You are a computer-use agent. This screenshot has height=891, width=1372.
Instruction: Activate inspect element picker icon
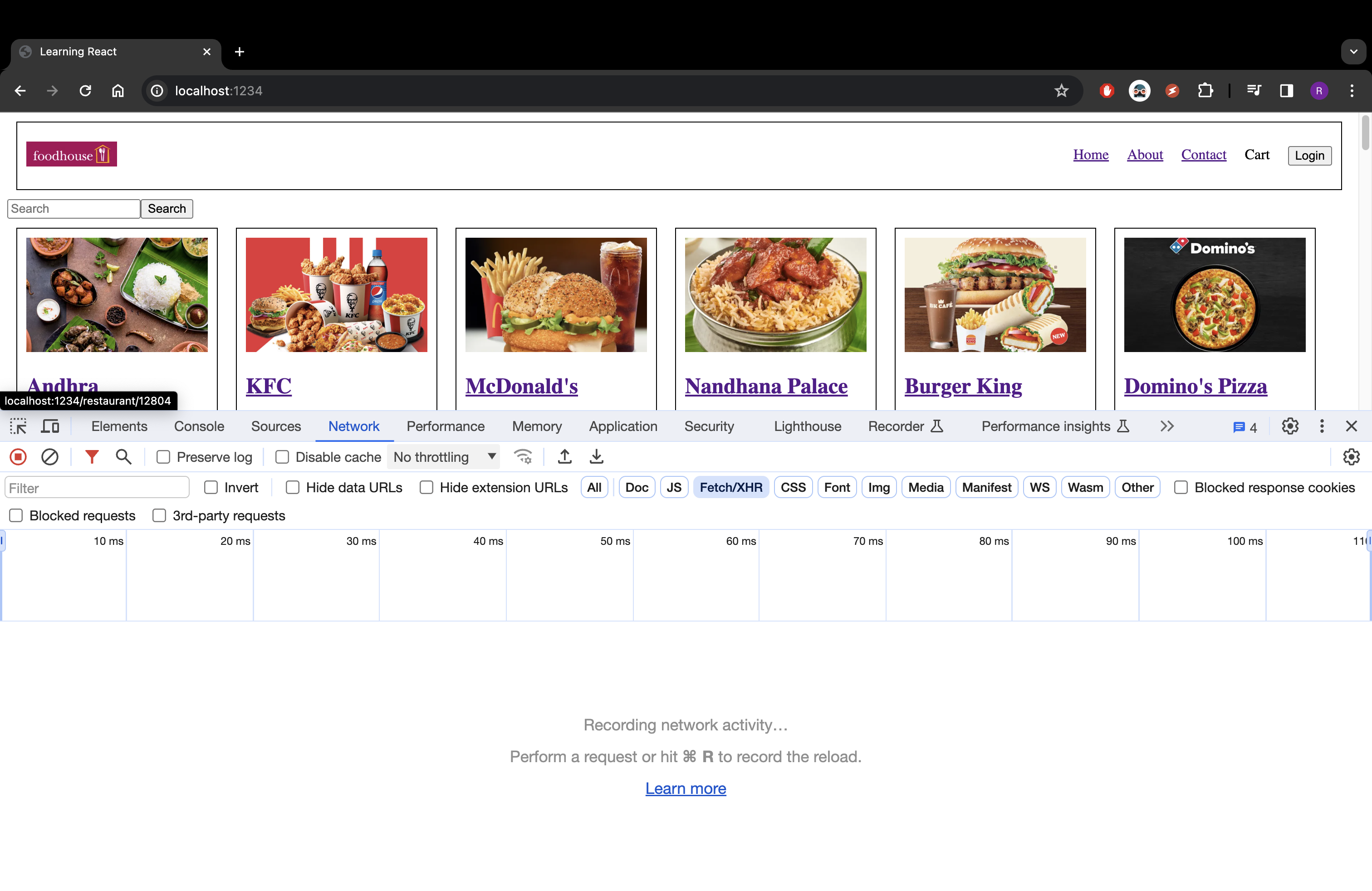pos(18,426)
